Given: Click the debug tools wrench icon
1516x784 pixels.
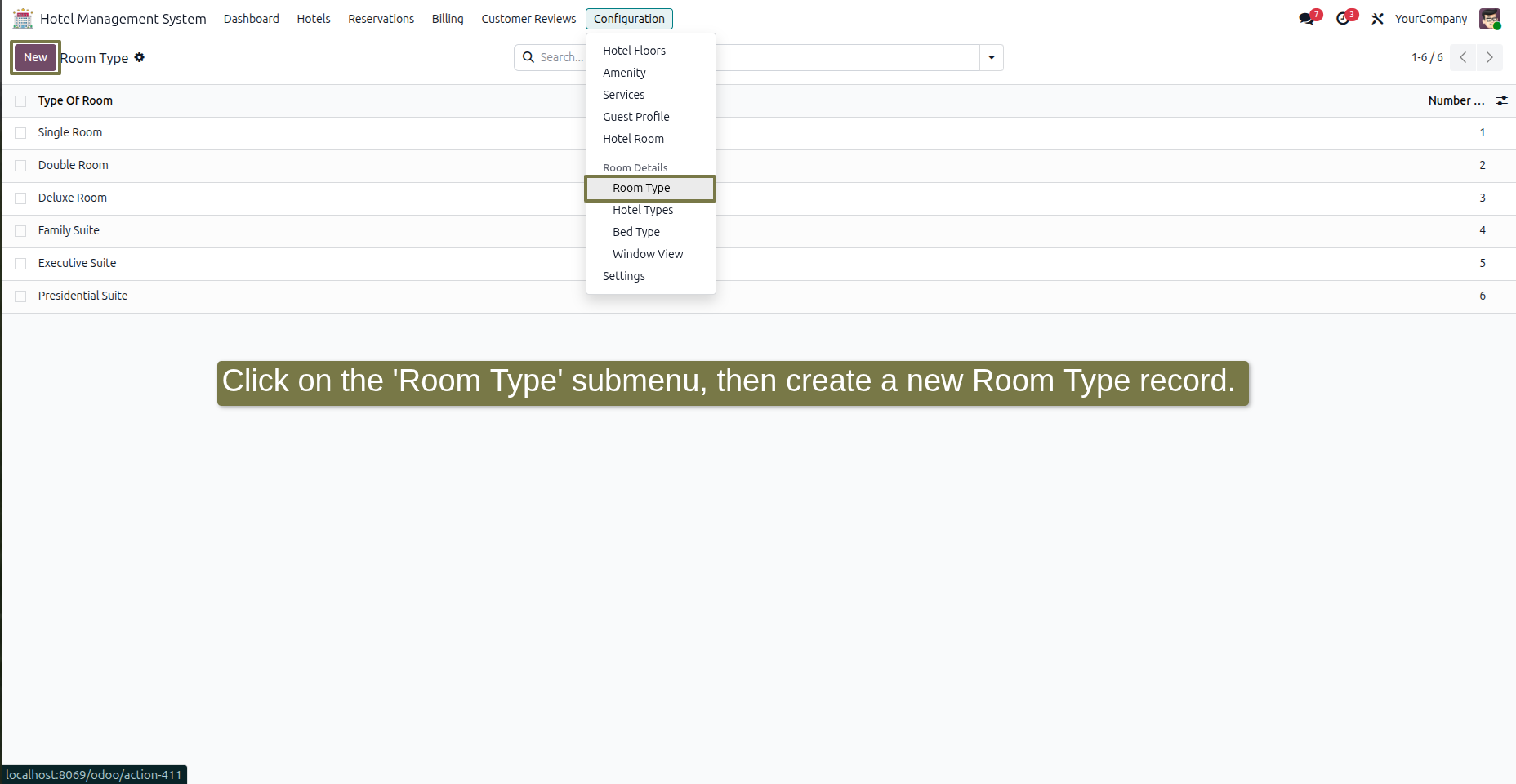Looking at the screenshot, I should point(1377,19).
